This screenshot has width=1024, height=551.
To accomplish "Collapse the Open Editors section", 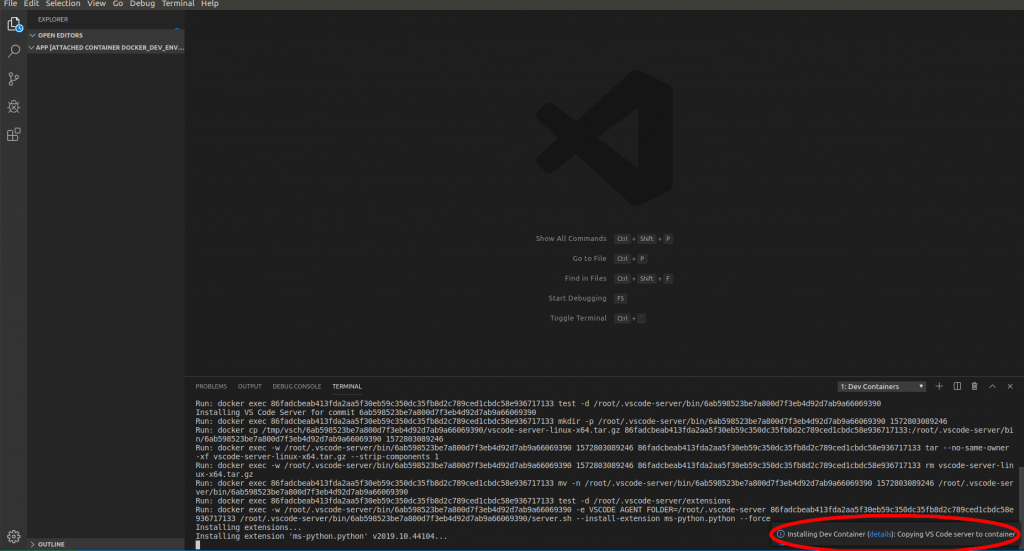I will [x=106, y=35].
